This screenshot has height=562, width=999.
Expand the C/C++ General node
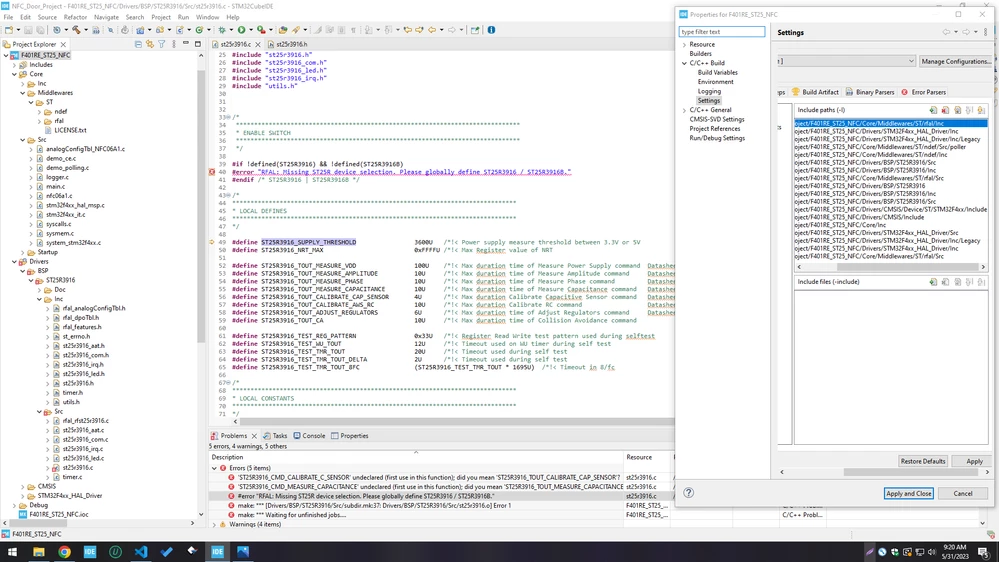[685, 110]
